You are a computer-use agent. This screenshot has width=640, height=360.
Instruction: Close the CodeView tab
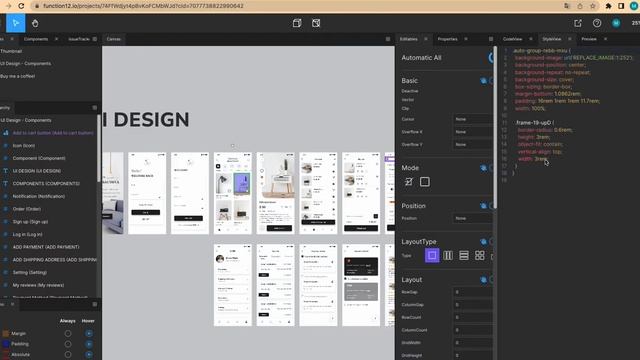(x=531, y=39)
